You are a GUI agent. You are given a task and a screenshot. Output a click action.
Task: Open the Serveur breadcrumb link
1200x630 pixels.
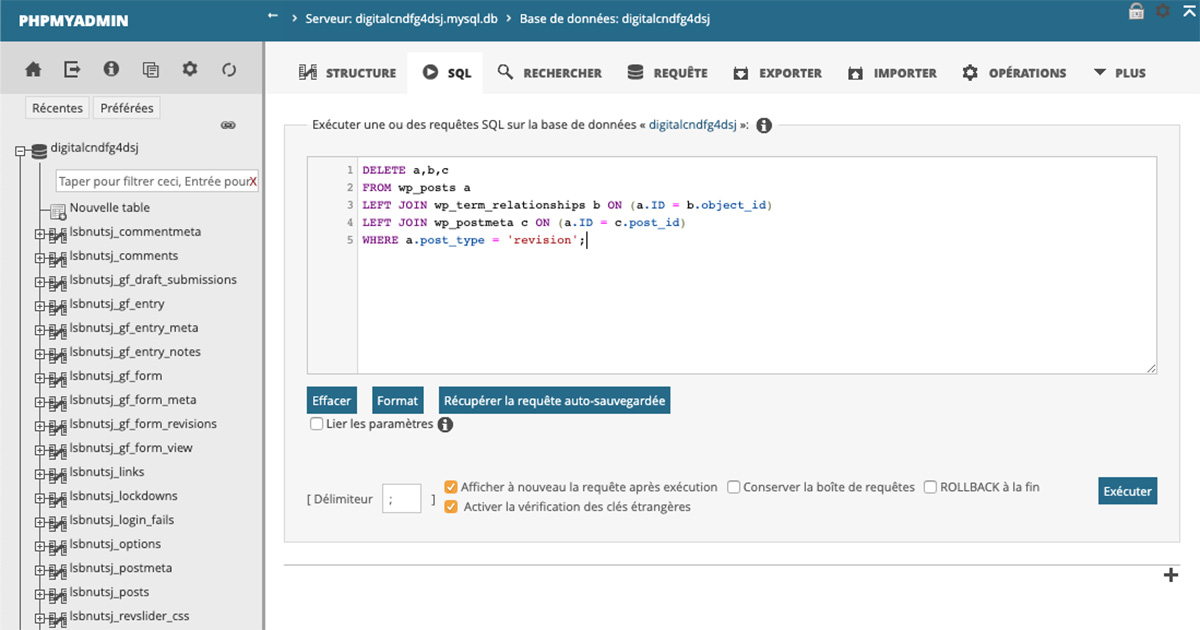click(x=402, y=18)
